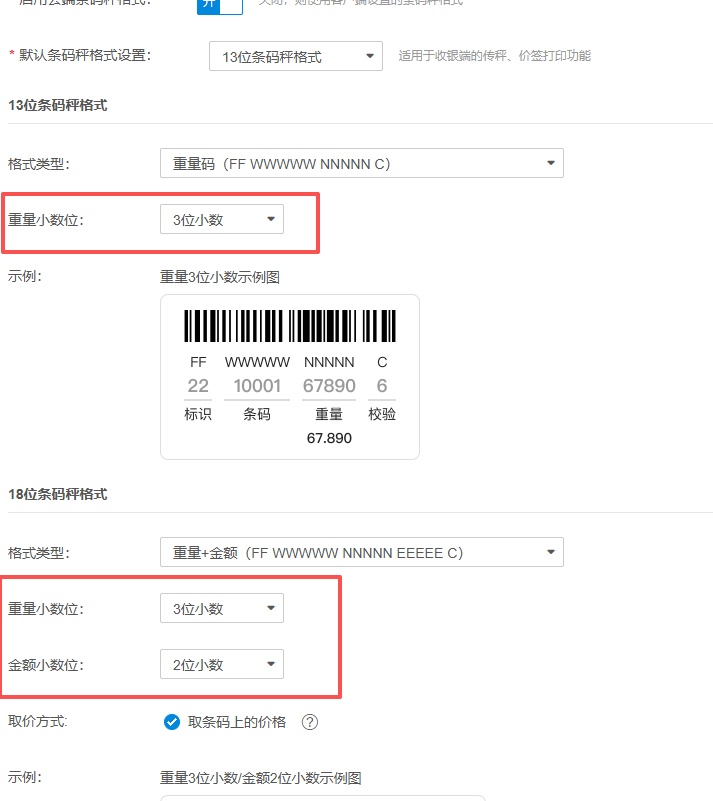Viewport: 713px width, 801px height.
Task: Click the 标识 label in the barcode example
Action: click(x=198, y=414)
